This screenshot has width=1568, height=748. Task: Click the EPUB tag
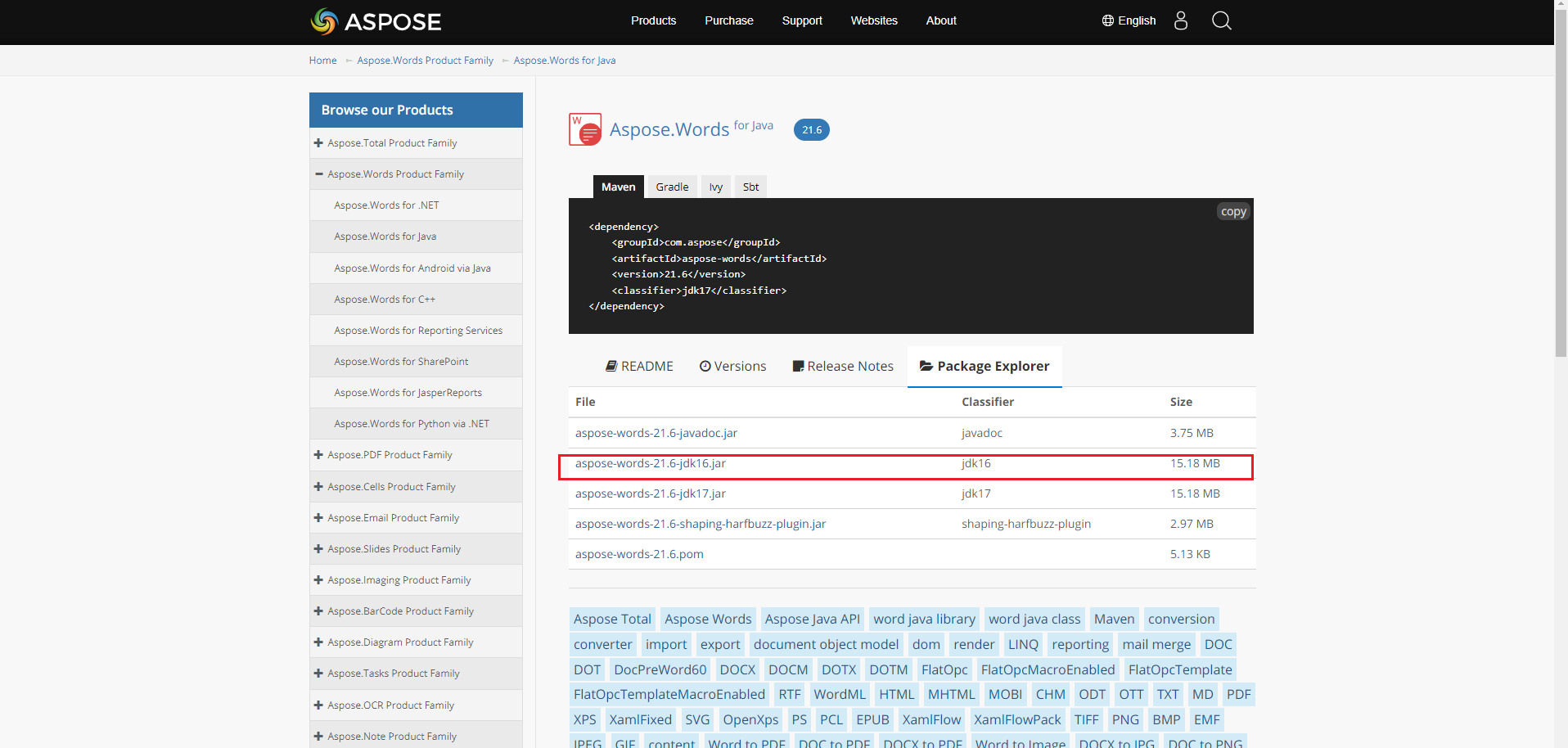872,719
